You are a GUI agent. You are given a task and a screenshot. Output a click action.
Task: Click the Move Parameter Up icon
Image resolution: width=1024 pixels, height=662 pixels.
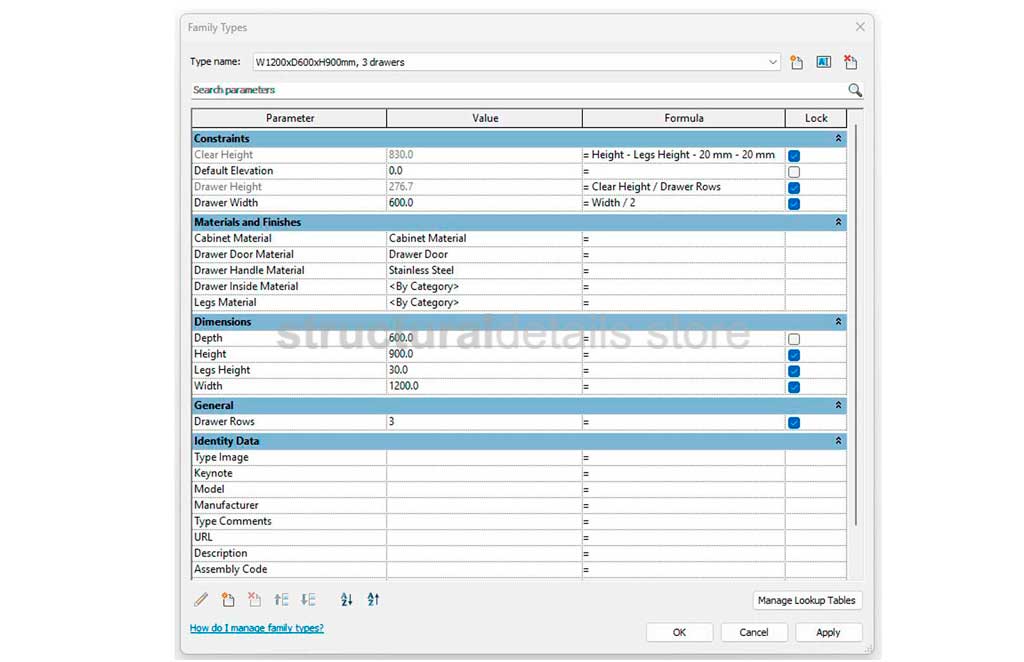point(281,600)
